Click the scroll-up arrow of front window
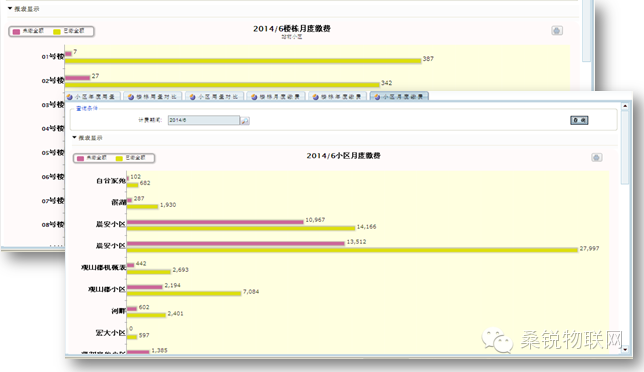Image resolution: width=644 pixels, height=372 pixels. (625, 106)
